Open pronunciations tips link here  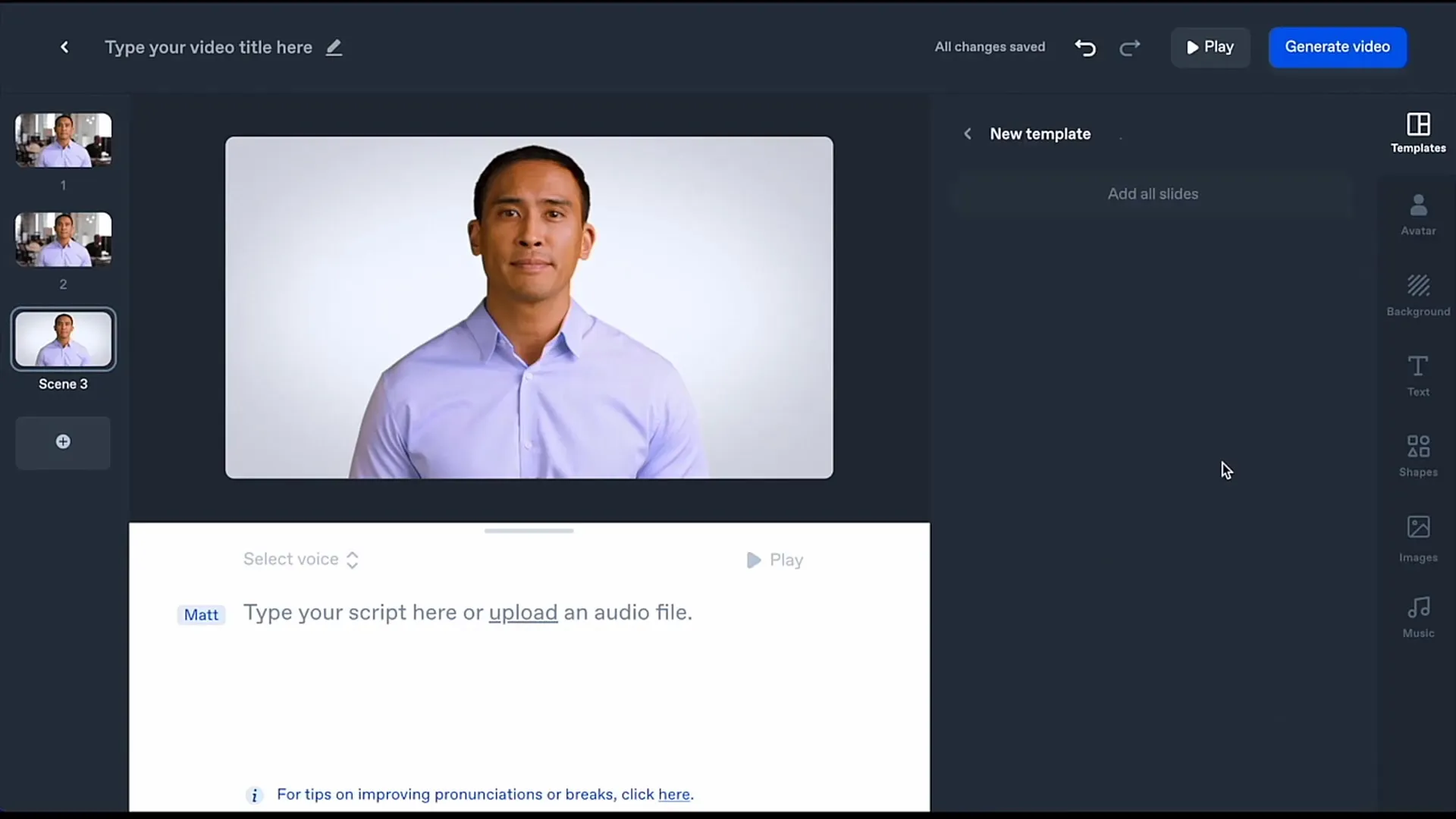point(674,794)
